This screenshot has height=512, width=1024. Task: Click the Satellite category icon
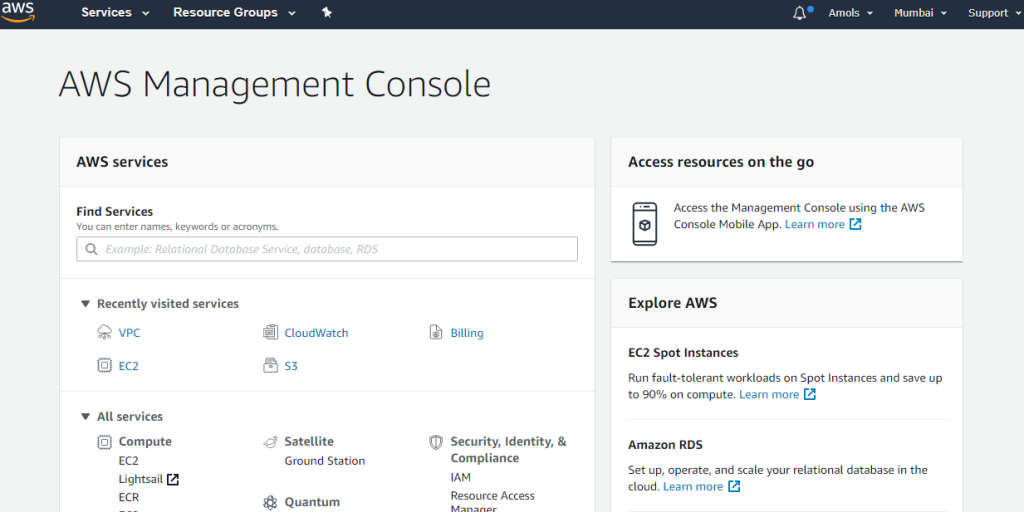pyautogui.click(x=270, y=442)
